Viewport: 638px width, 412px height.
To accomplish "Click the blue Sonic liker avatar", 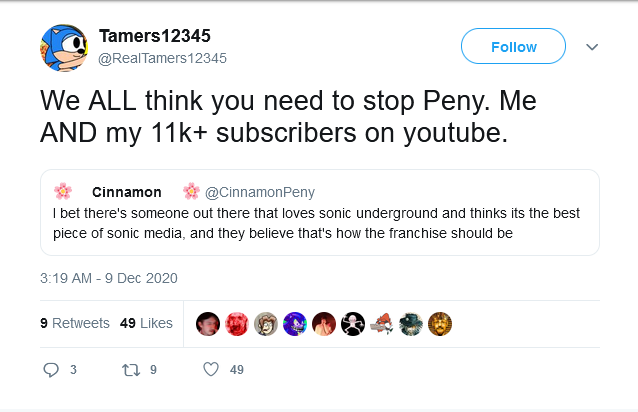I will click(295, 323).
